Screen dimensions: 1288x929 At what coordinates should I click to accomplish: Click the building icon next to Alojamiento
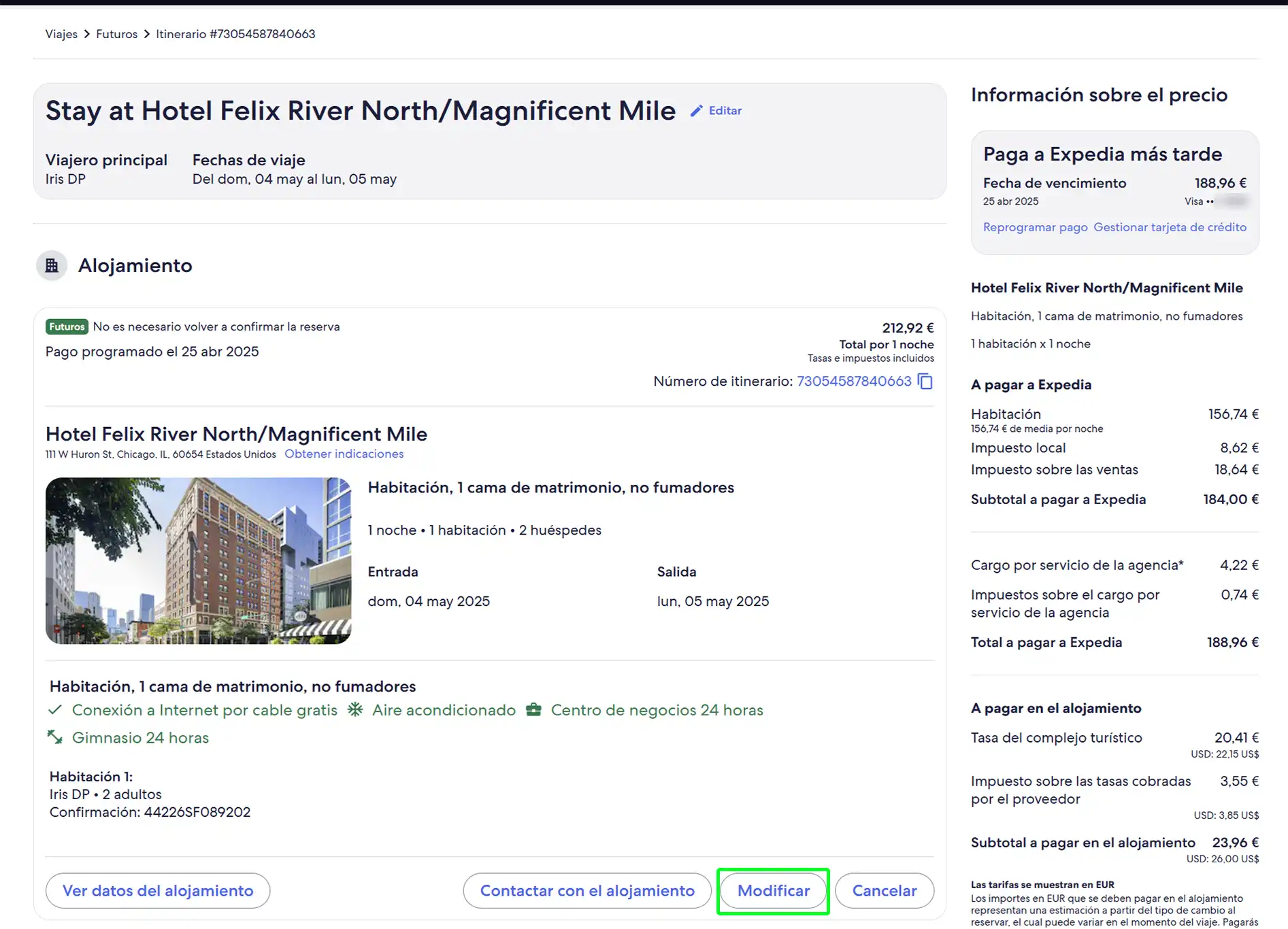tap(52, 265)
